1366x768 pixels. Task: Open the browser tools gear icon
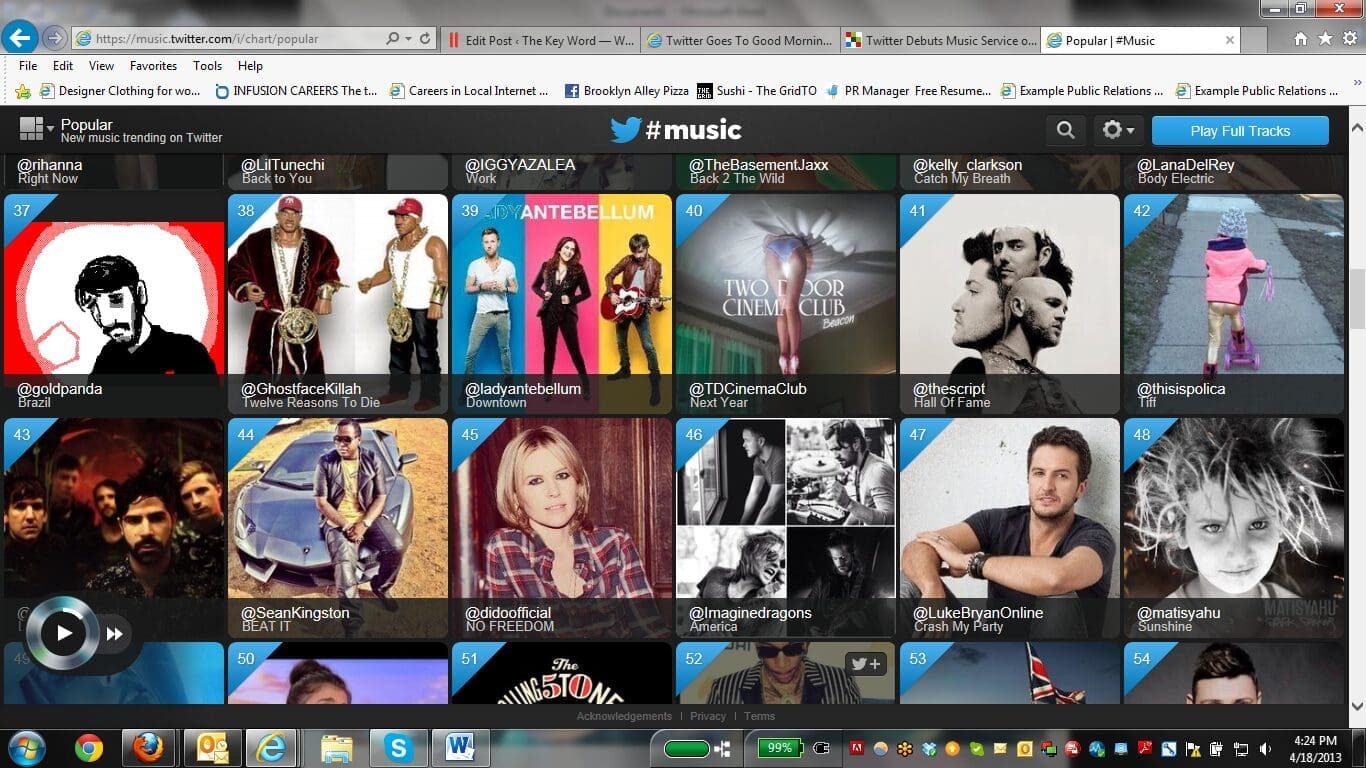(x=1349, y=39)
